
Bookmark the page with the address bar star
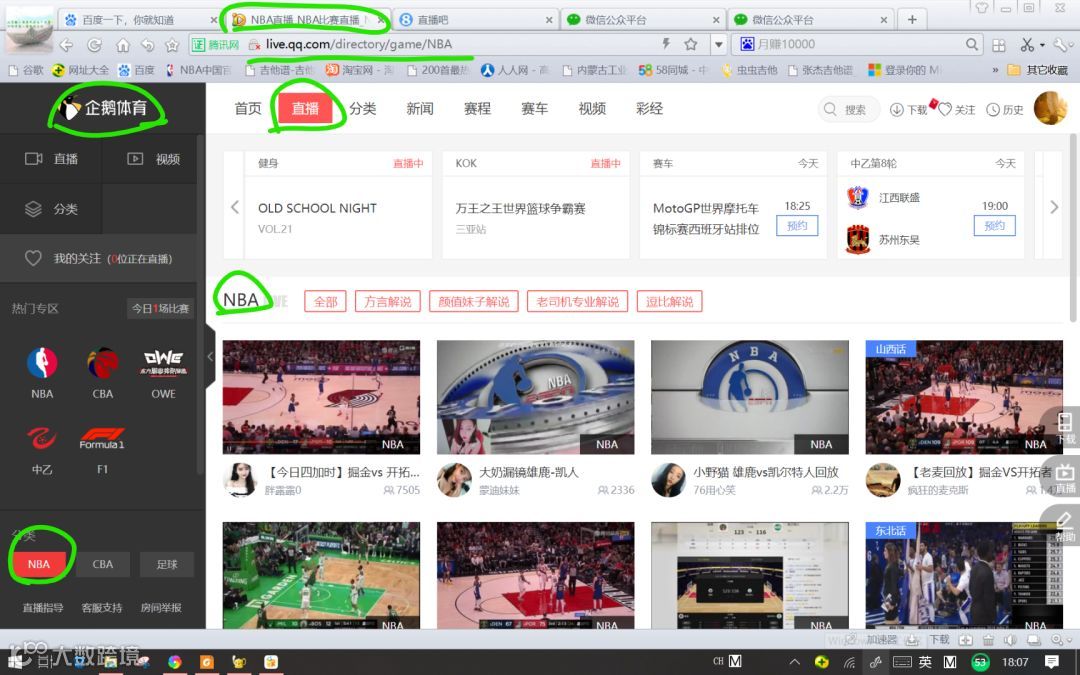pyautogui.click(x=691, y=44)
